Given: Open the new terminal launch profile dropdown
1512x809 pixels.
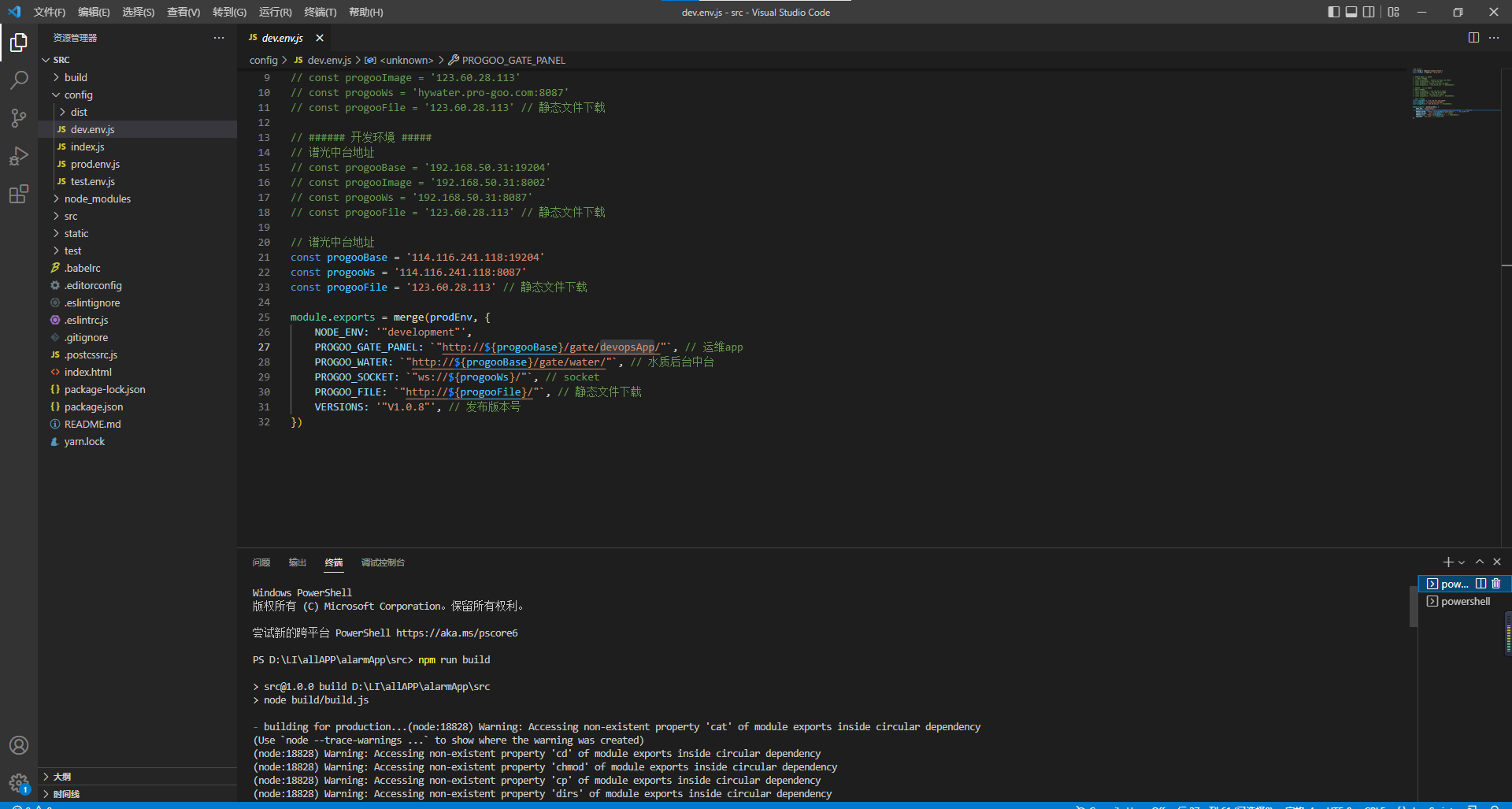Looking at the screenshot, I should point(1462,562).
